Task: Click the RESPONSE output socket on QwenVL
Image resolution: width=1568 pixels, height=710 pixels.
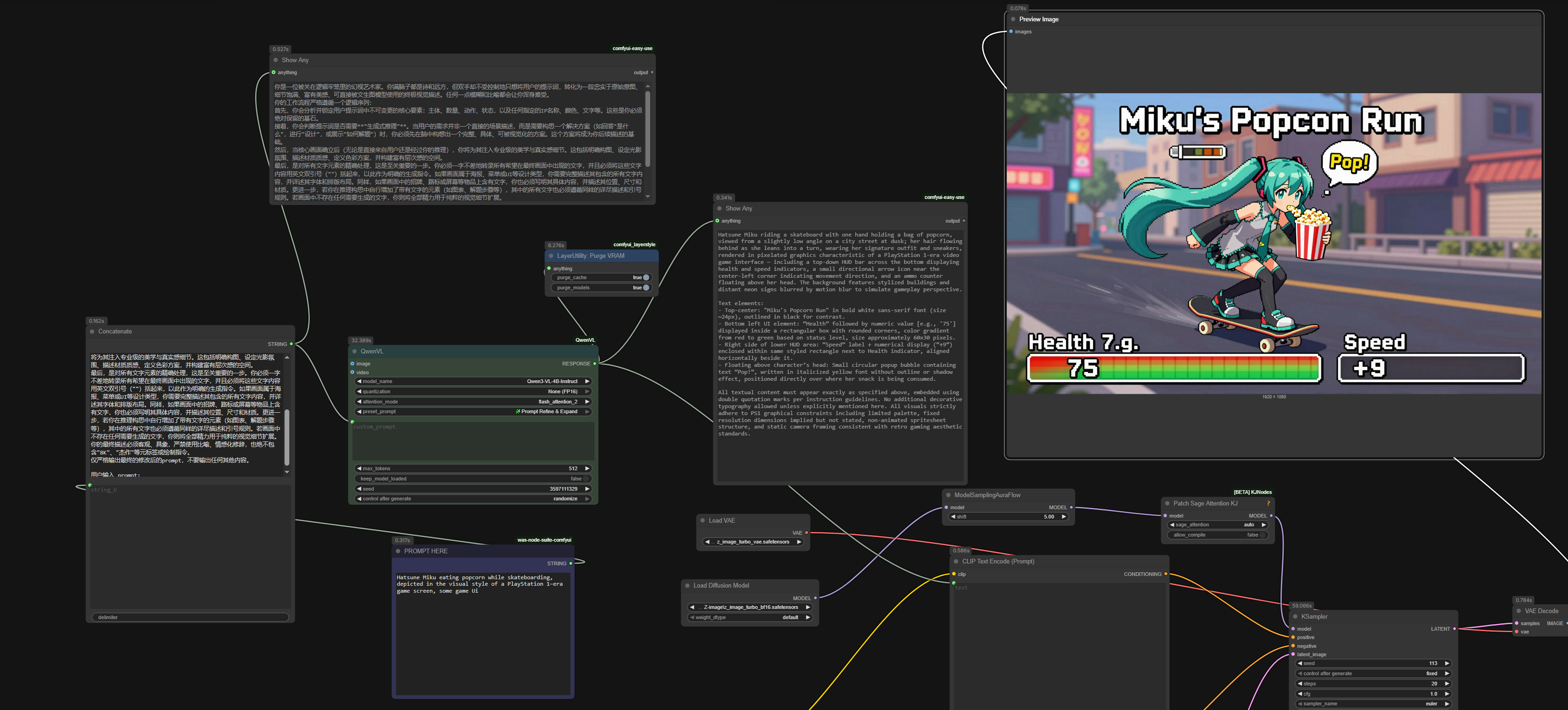Action: coord(595,364)
